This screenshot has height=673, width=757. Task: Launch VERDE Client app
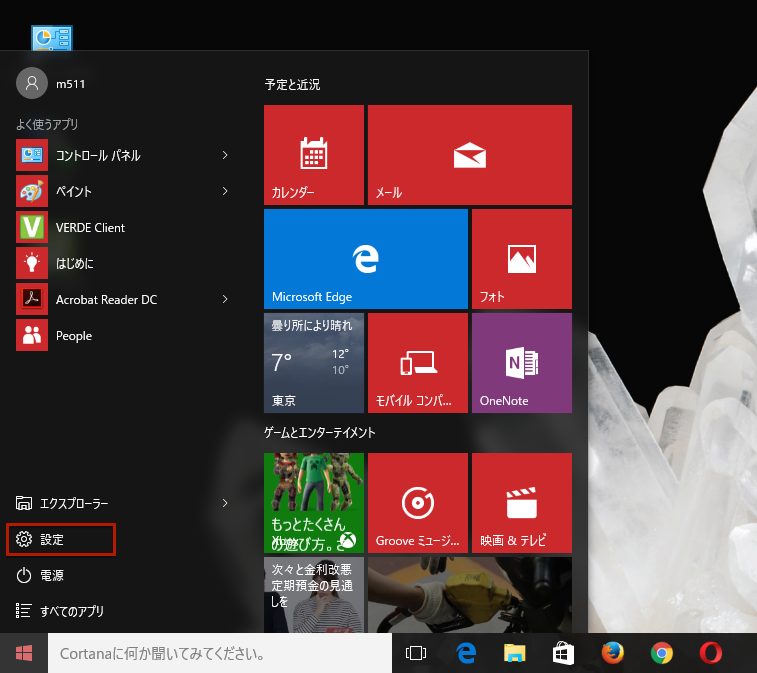coord(90,227)
